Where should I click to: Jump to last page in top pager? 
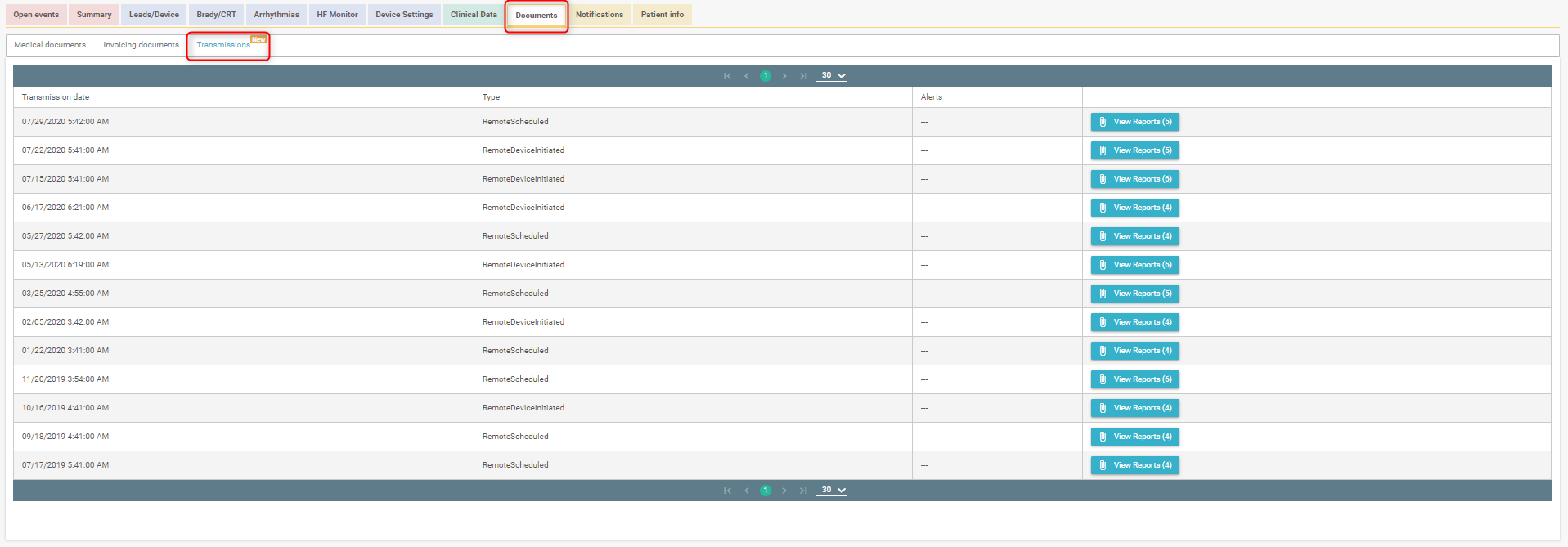click(x=803, y=76)
